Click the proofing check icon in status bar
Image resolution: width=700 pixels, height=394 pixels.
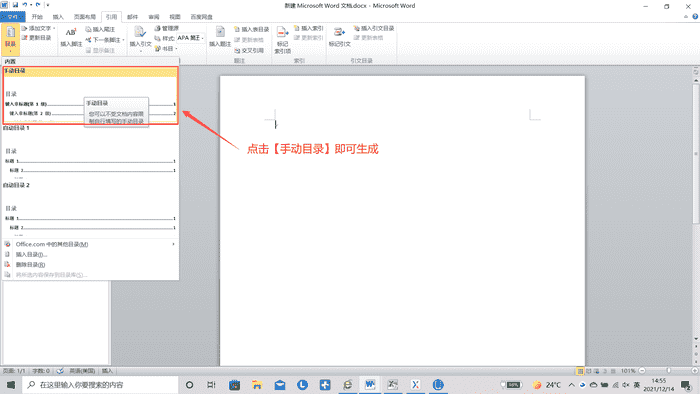click(60, 371)
